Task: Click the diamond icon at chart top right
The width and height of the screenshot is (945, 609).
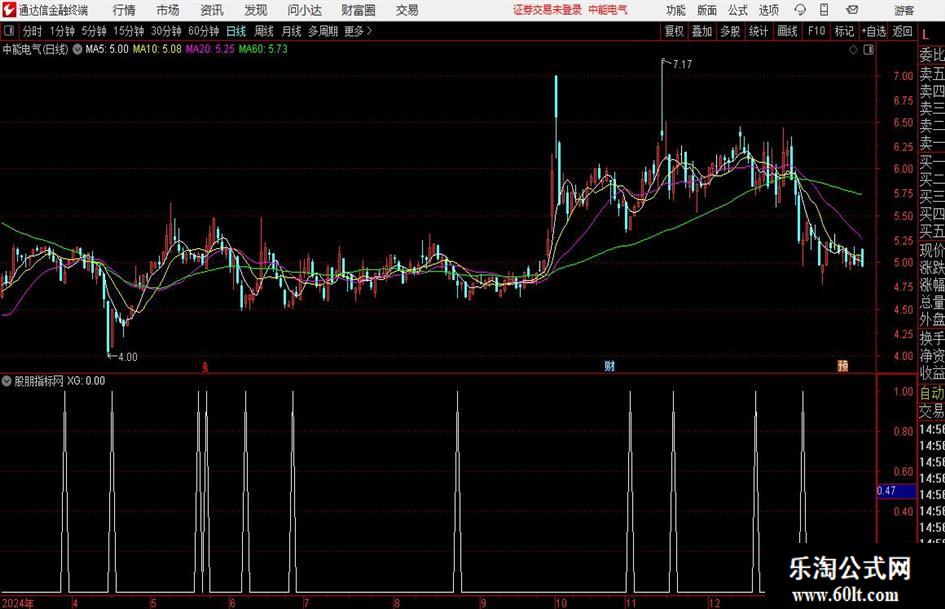Action: (853, 50)
